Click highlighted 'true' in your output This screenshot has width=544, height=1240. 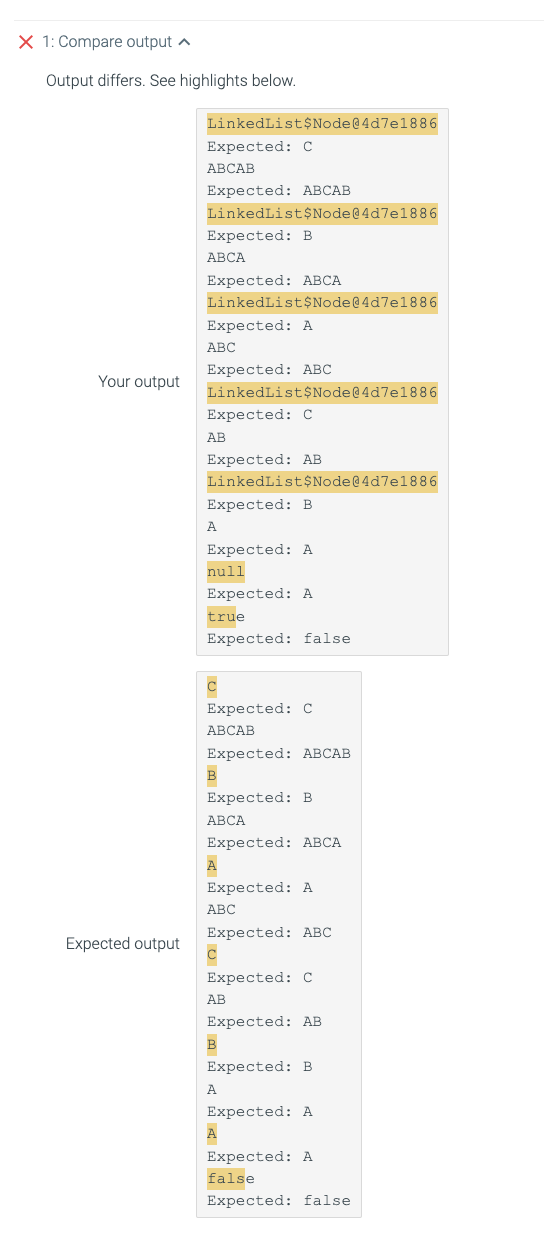point(221,616)
